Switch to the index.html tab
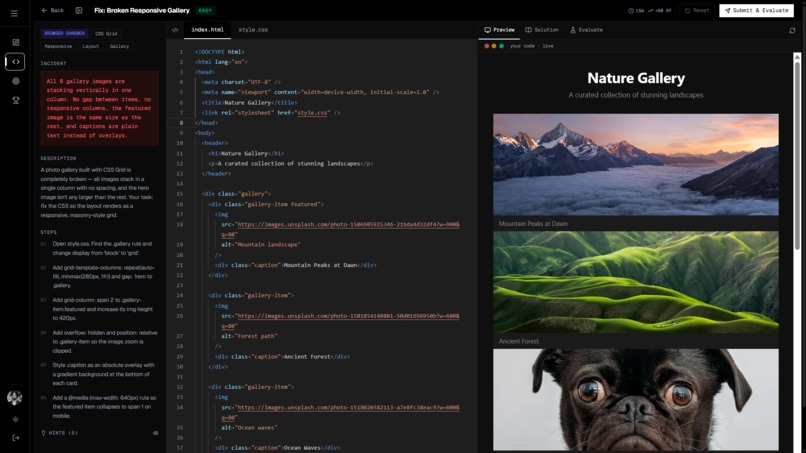806x453 pixels. (x=207, y=30)
